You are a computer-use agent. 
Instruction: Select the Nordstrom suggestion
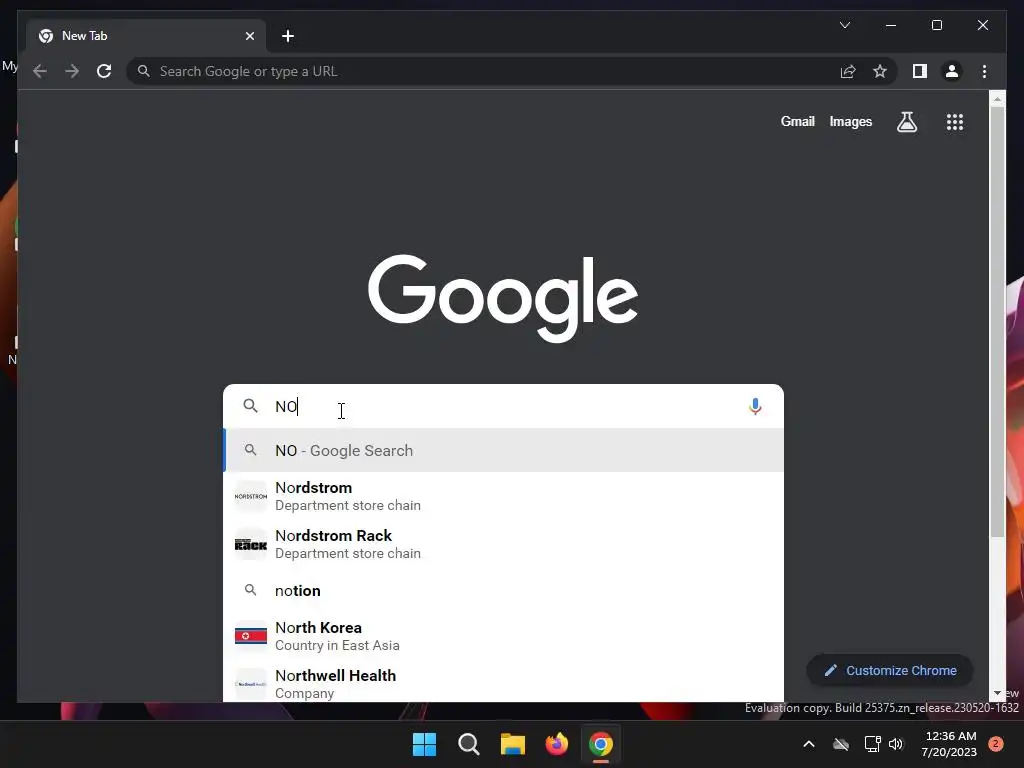503,496
